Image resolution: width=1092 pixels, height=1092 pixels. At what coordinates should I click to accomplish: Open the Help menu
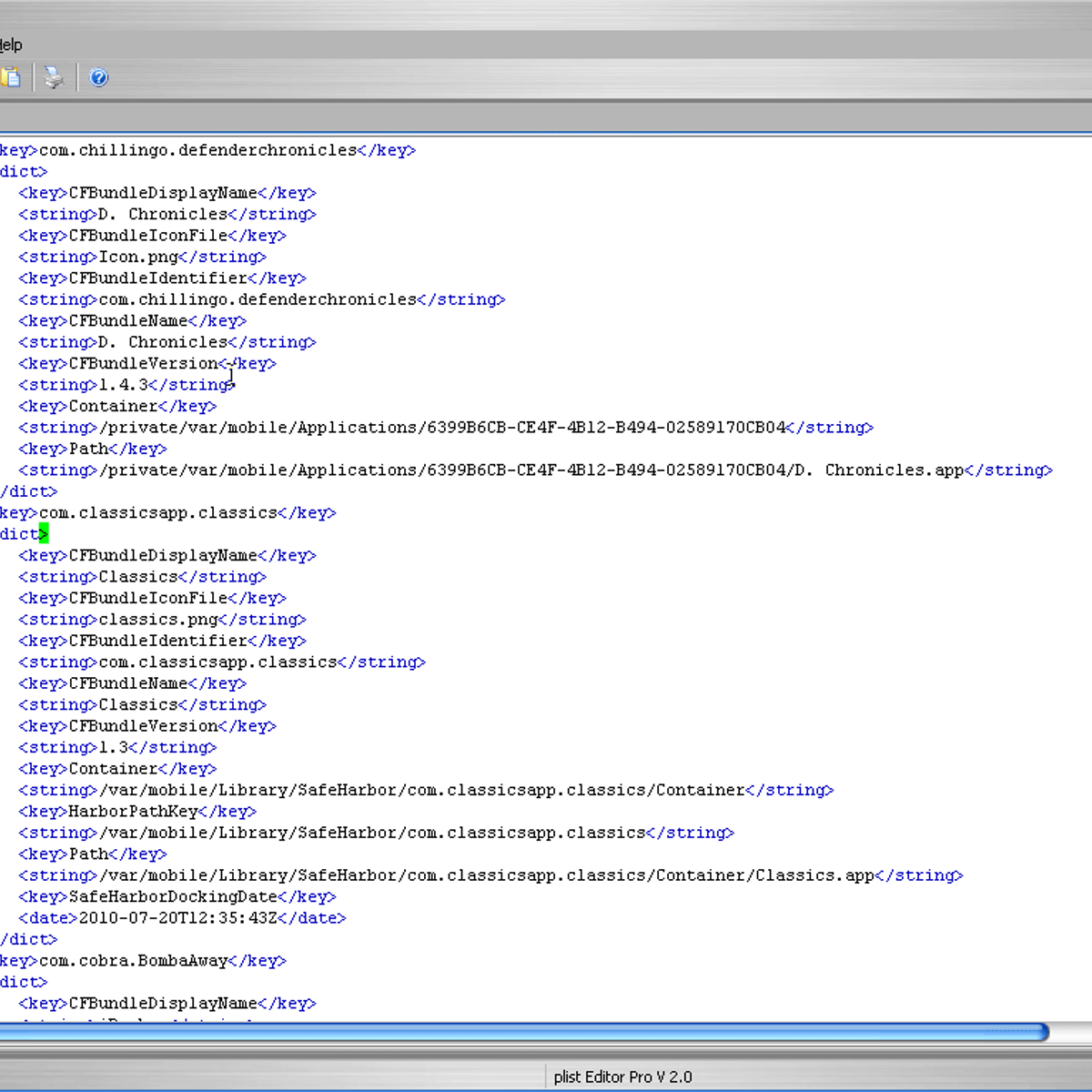click(x=11, y=45)
